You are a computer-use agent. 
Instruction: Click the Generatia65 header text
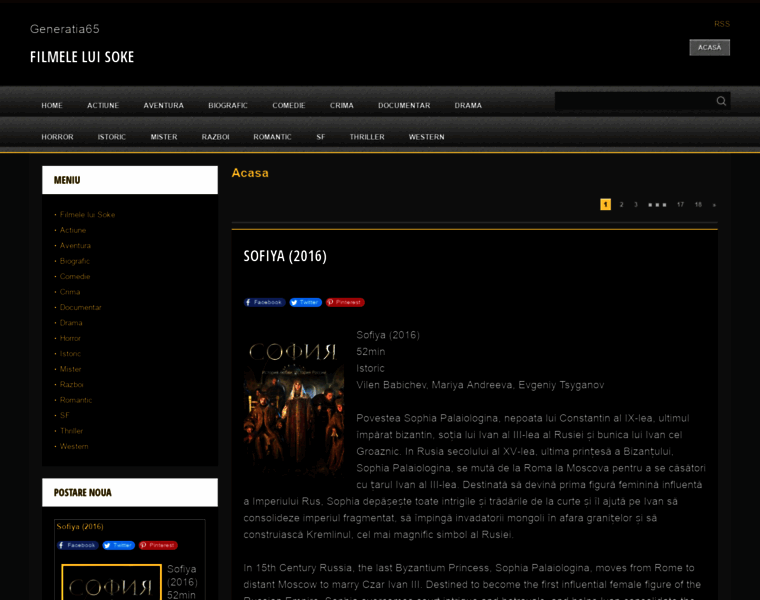(64, 29)
